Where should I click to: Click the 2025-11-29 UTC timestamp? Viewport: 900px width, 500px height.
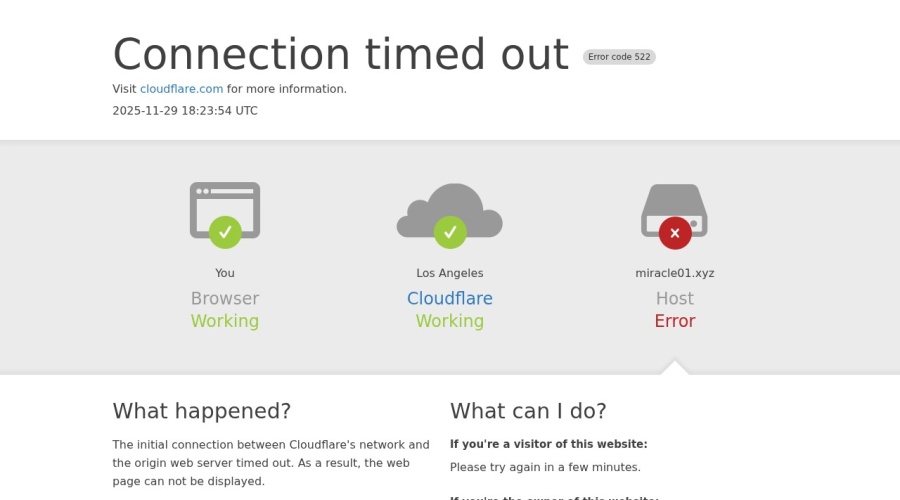pos(185,111)
